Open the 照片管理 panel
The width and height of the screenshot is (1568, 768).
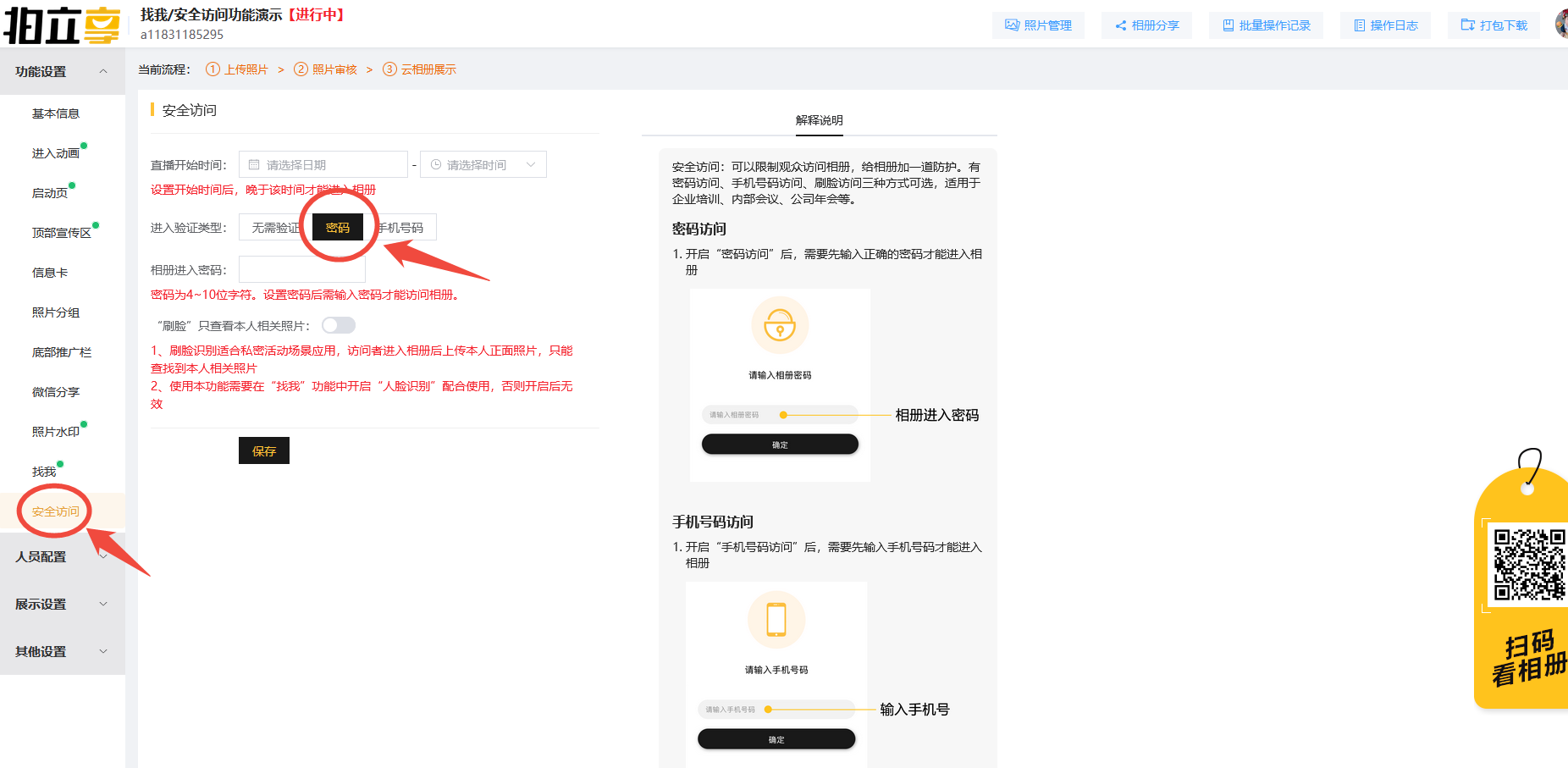[1038, 25]
